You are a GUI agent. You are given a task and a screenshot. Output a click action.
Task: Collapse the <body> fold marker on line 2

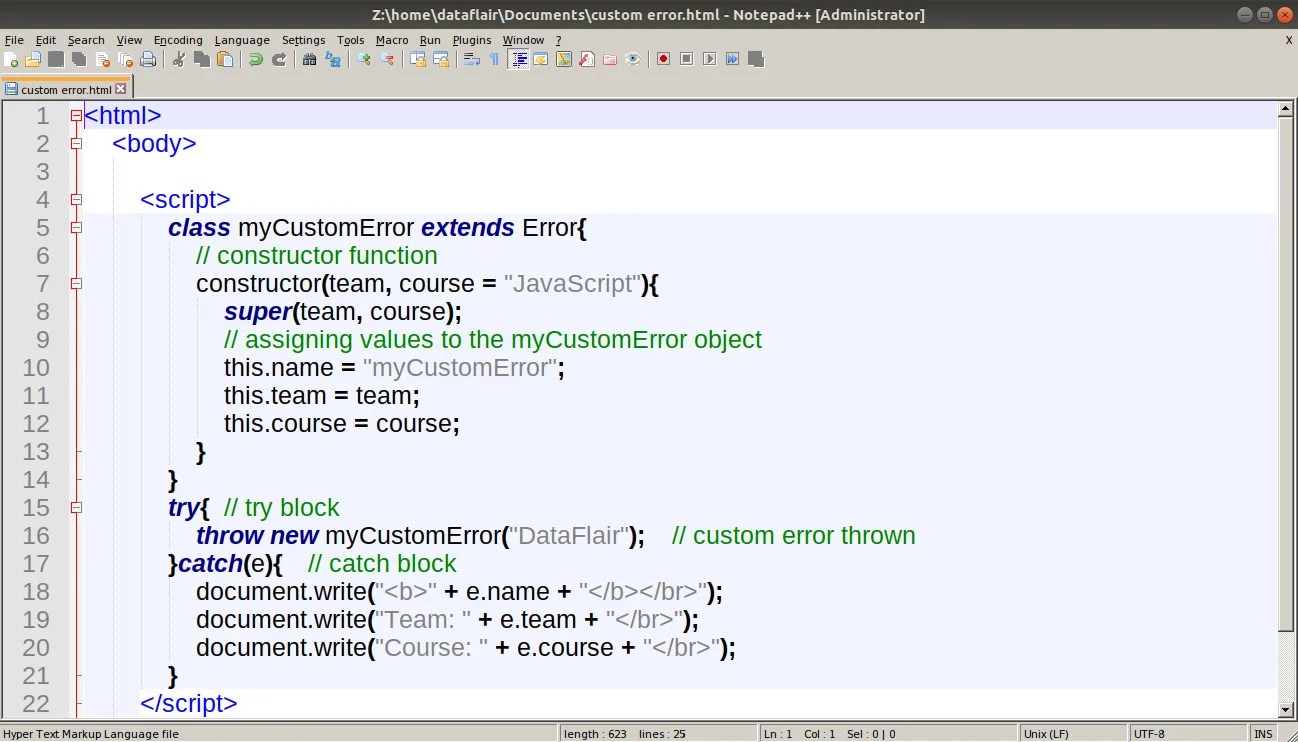(x=76, y=144)
